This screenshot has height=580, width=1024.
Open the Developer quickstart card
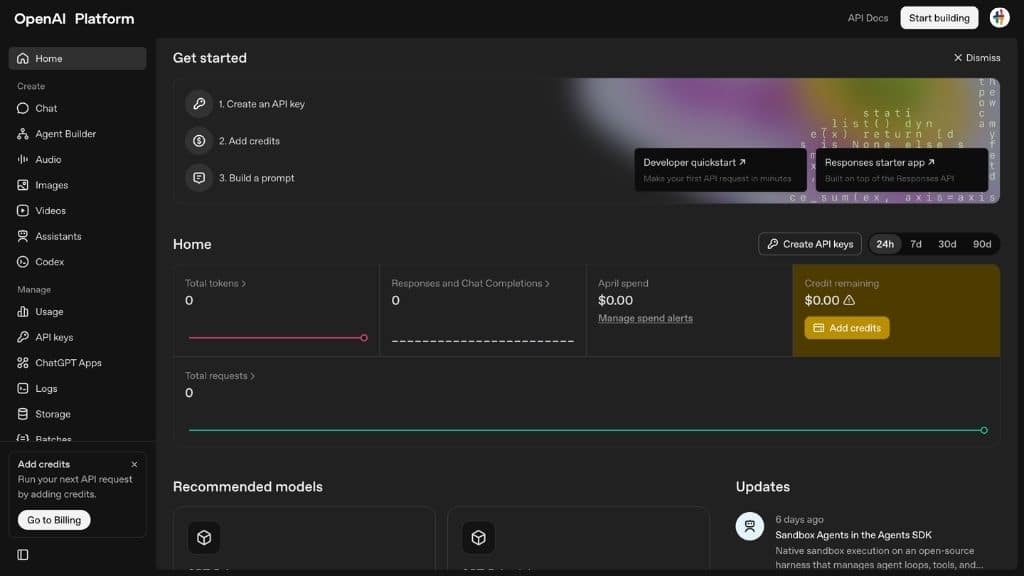720,170
